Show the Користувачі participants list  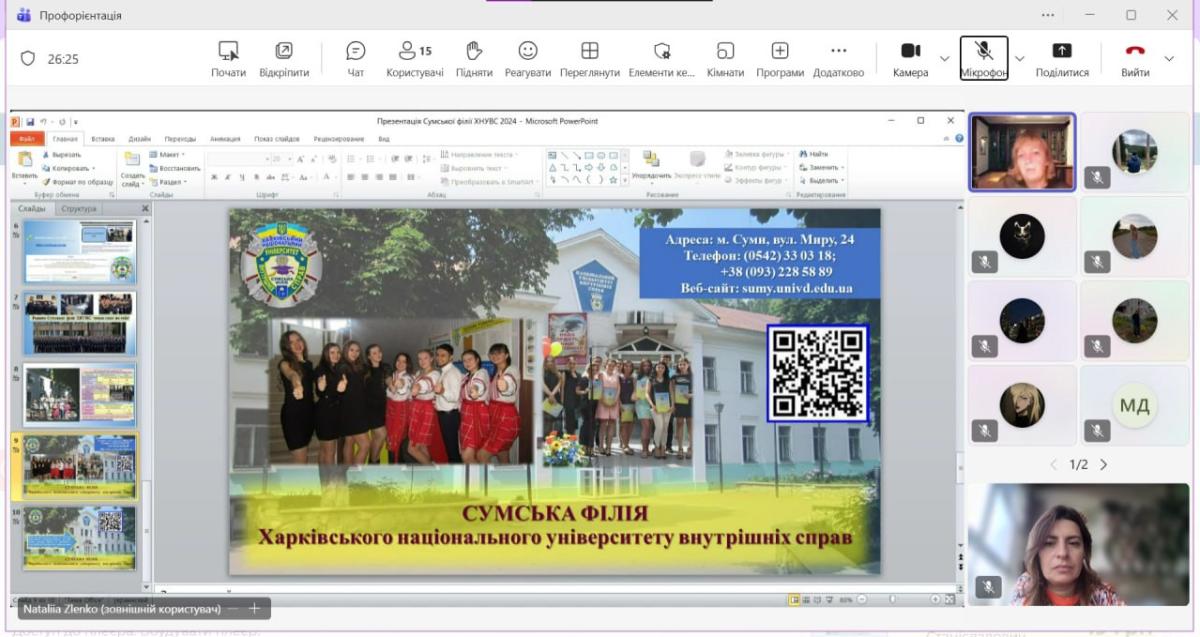tap(415, 59)
